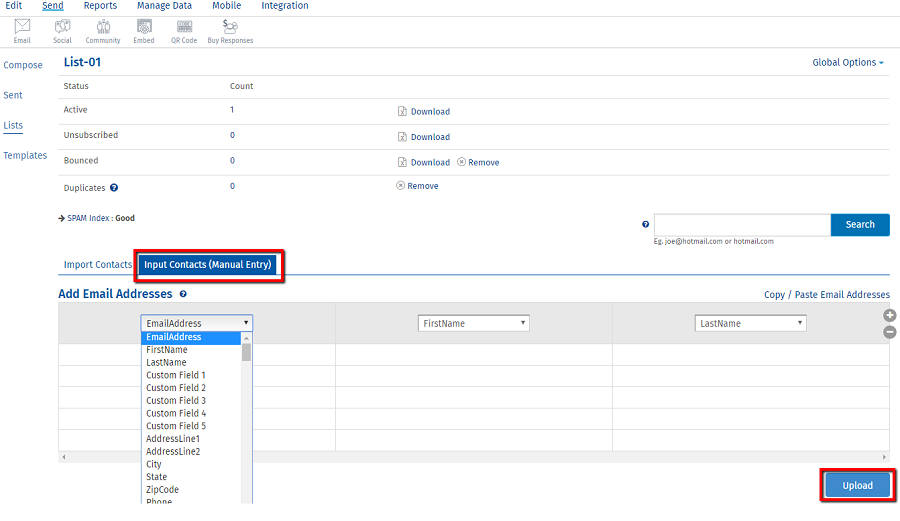
Task: Open the Email send option icon
Action: [x=22, y=31]
